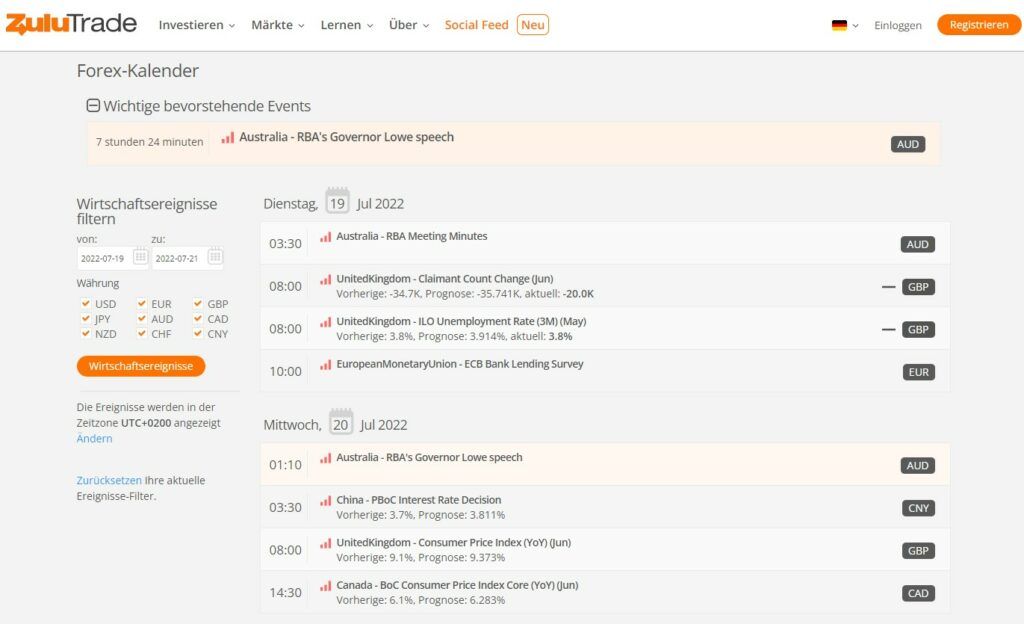Uncheck the CHF currency checkbox
The image size is (1024, 624).
pyautogui.click(x=142, y=333)
